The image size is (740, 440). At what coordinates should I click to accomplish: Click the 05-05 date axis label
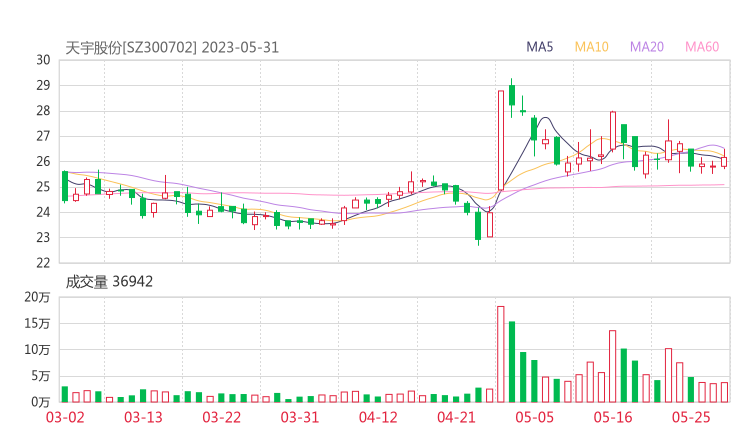pyautogui.click(x=535, y=417)
